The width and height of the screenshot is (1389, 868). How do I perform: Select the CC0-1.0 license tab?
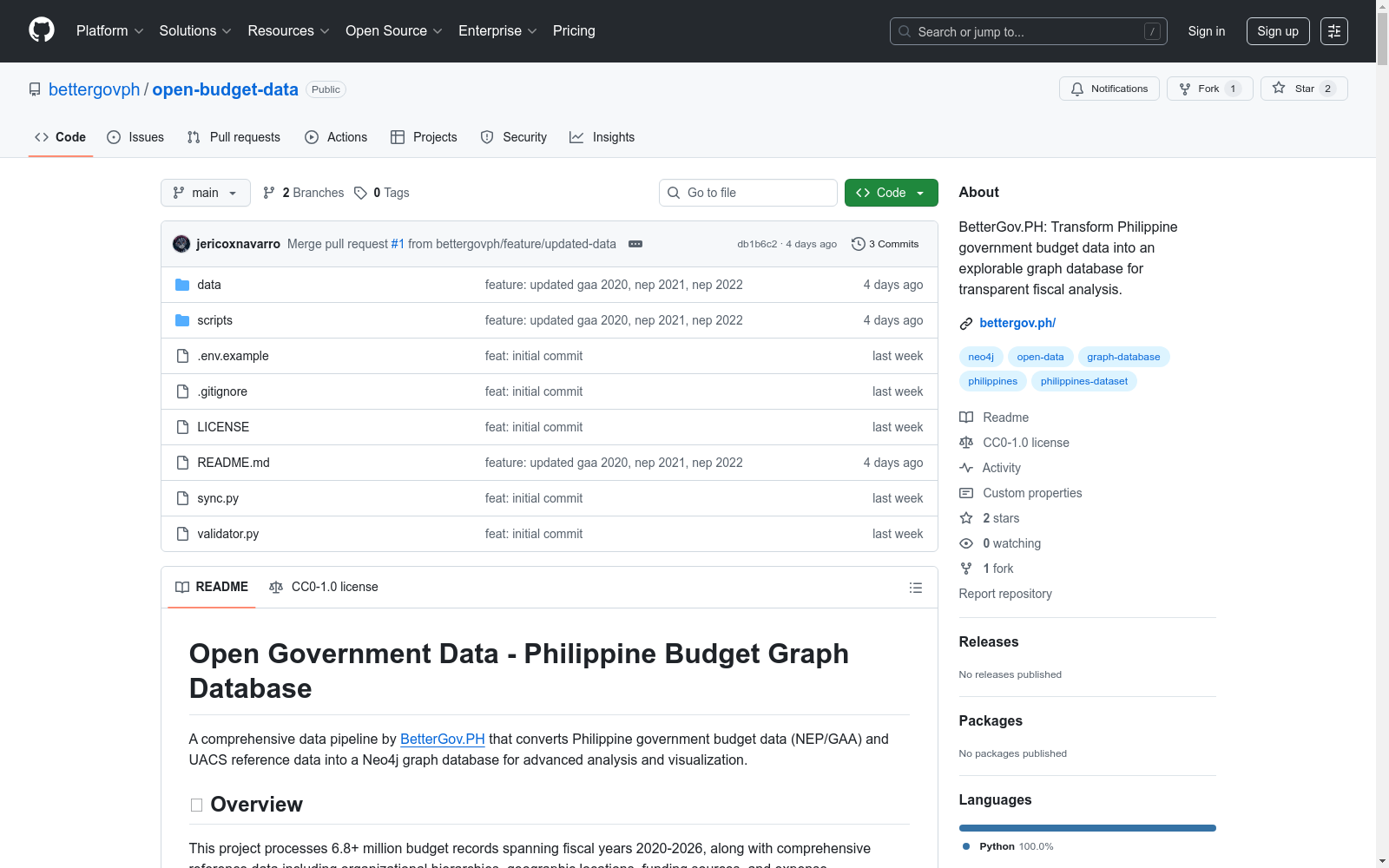(x=324, y=588)
